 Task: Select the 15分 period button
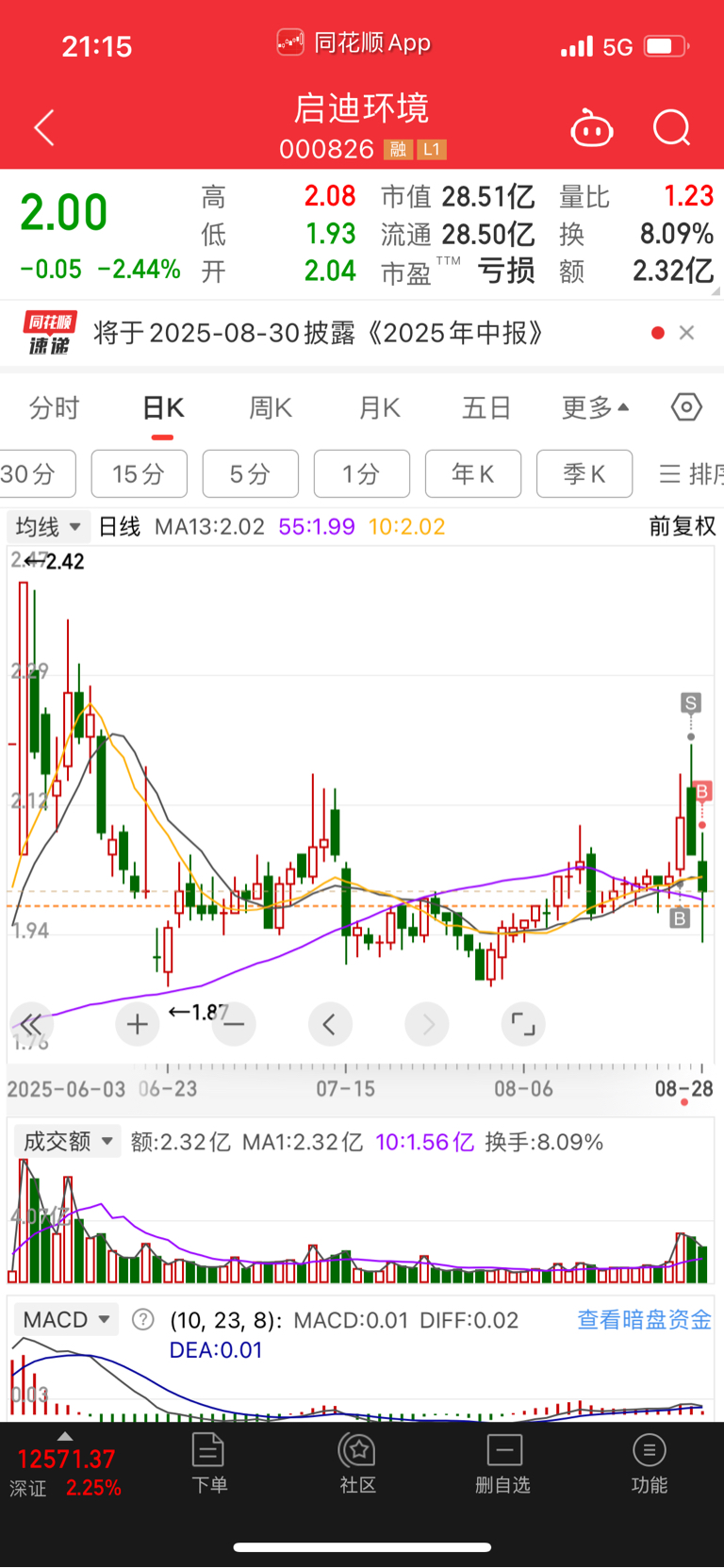tap(140, 473)
